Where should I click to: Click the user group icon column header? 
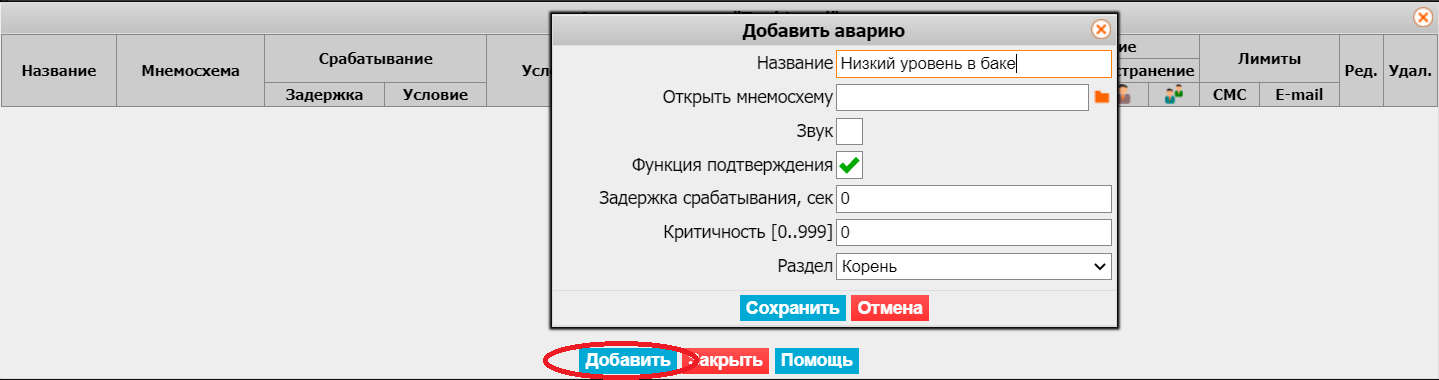click(1174, 94)
